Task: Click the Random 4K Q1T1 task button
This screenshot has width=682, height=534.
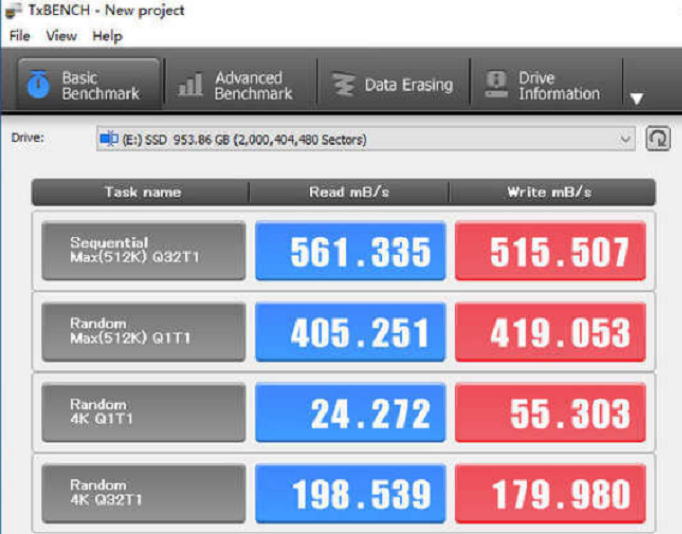Action: tap(143, 412)
